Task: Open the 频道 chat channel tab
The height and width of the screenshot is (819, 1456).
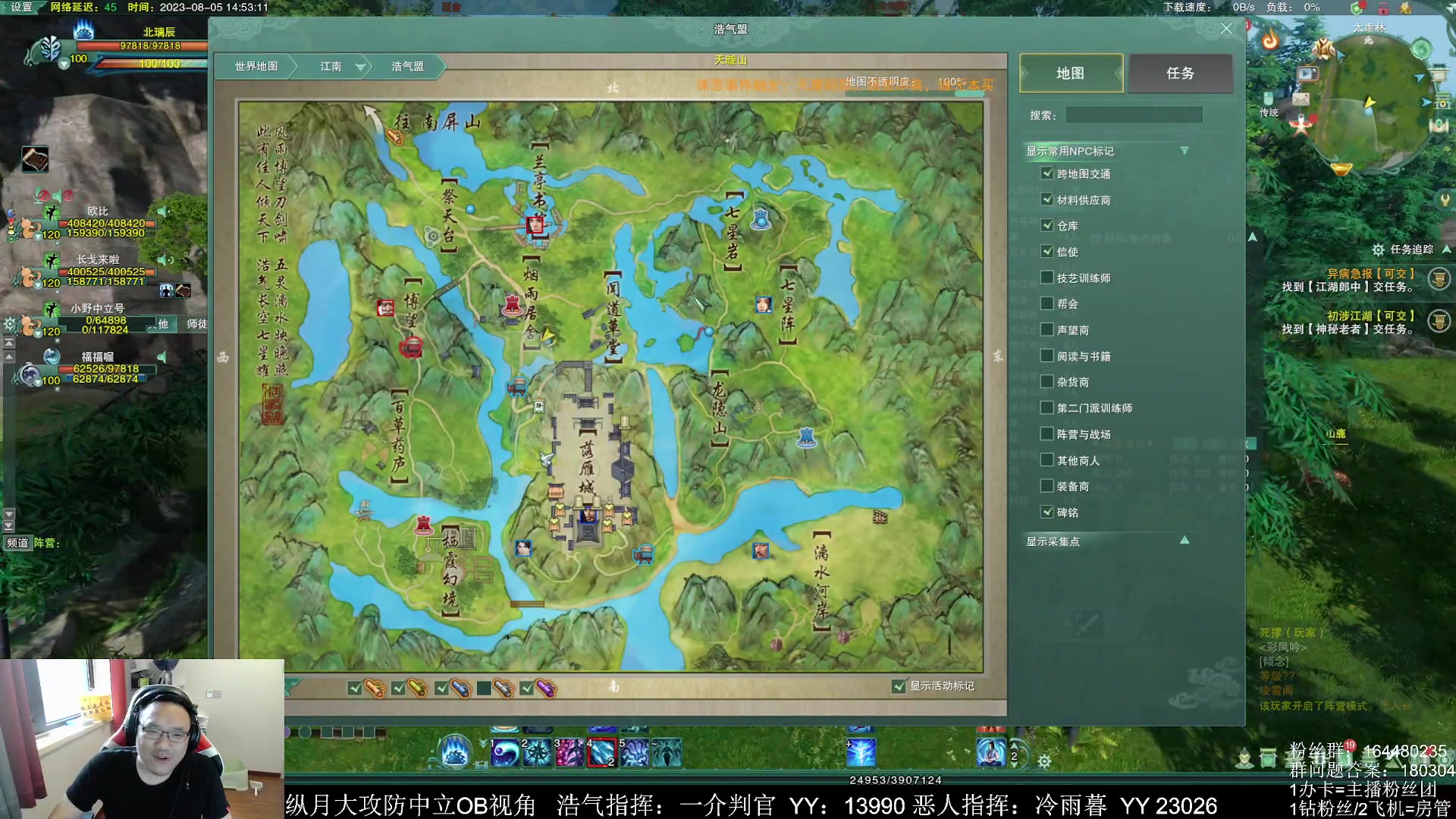Action: pos(17,543)
